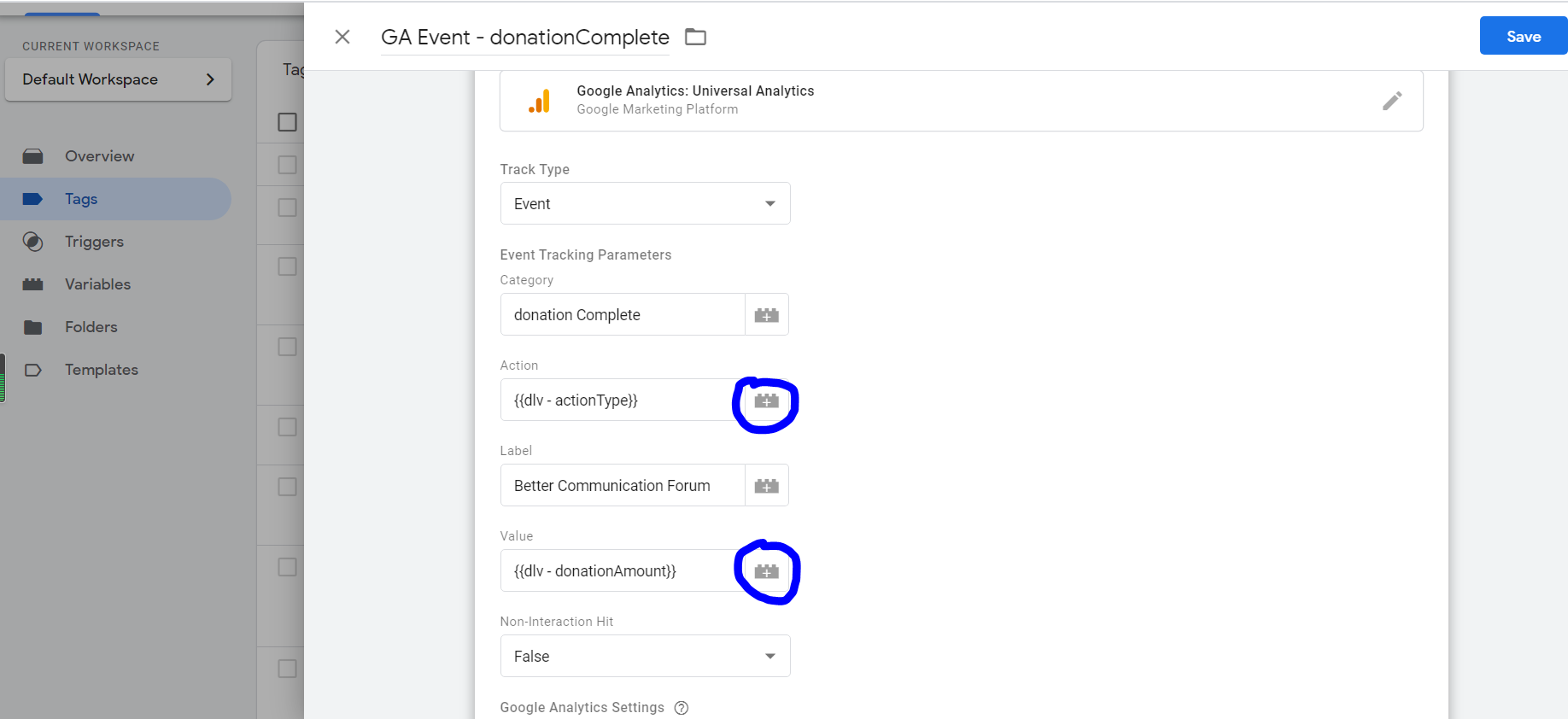
Task: Click the Folders icon in sidebar
Action: (x=32, y=327)
